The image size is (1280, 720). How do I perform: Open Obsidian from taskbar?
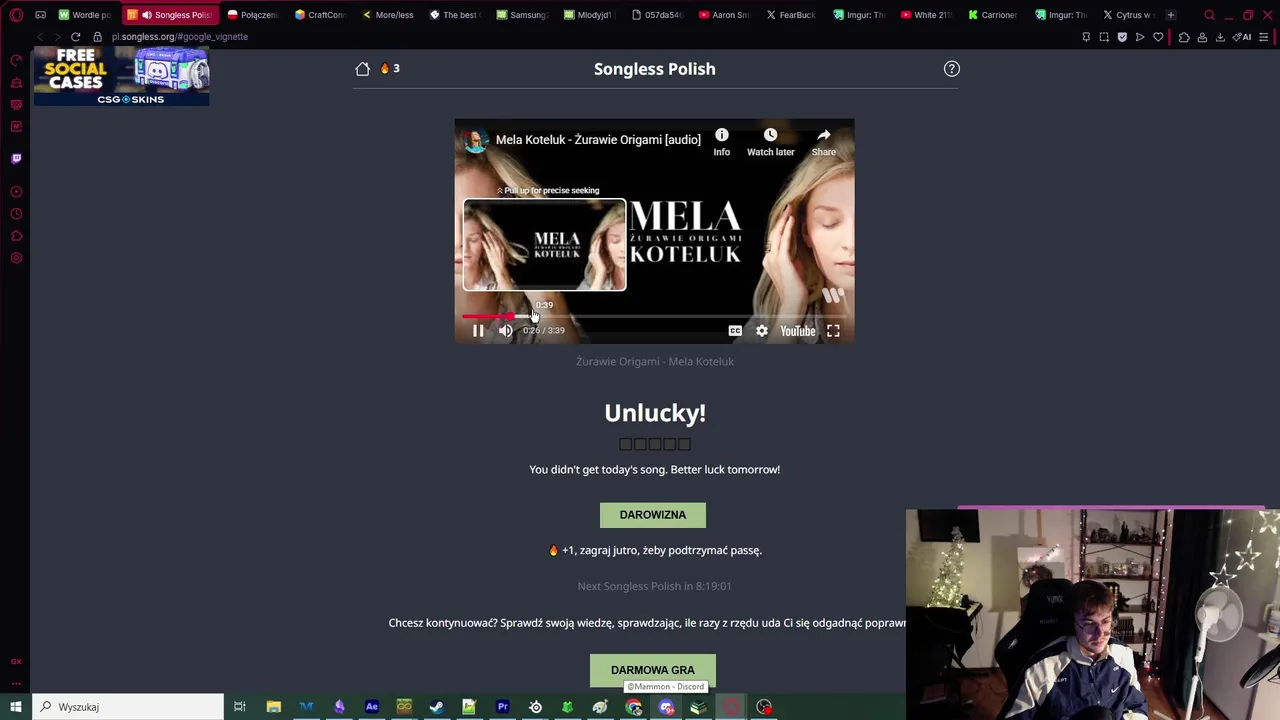pos(339,707)
